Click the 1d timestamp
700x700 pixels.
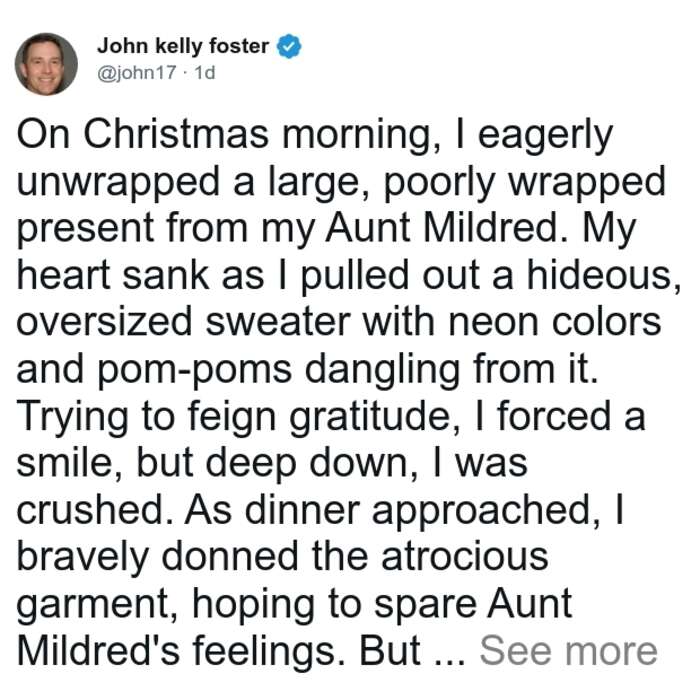point(205,73)
